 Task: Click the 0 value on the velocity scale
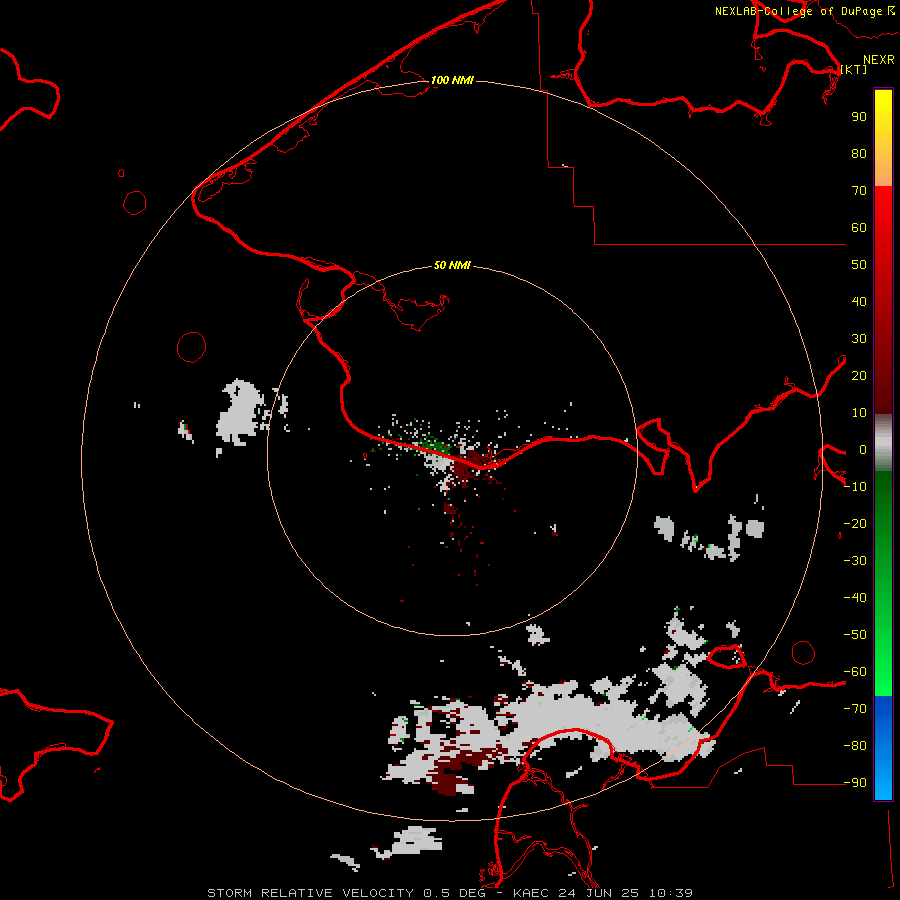[863, 449]
